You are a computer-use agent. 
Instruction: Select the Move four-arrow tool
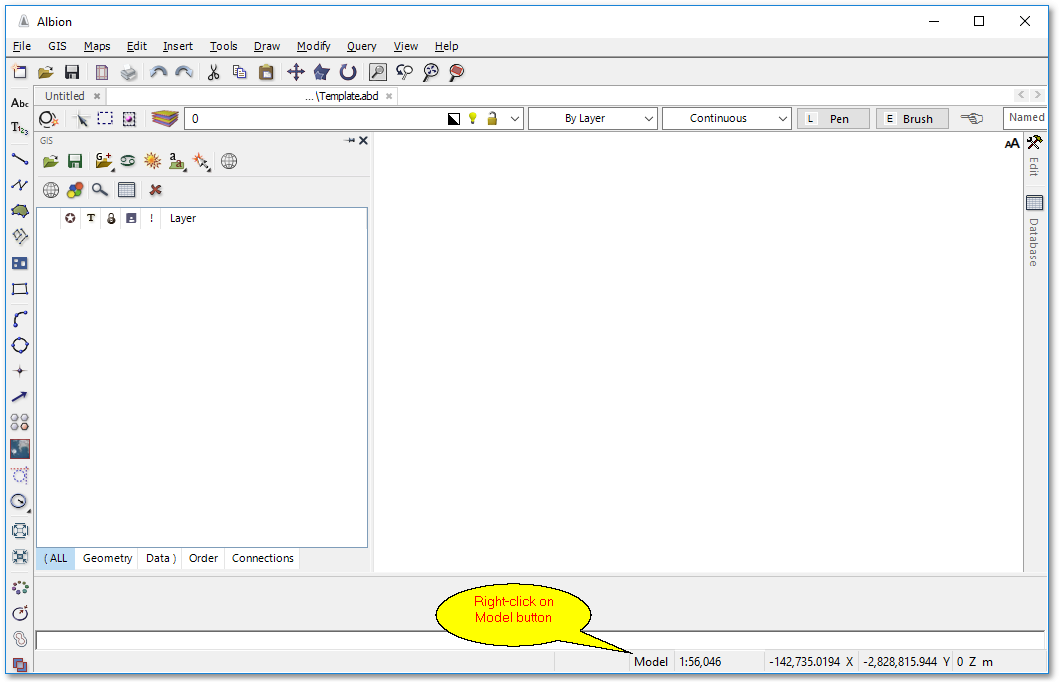pos(295,72)
